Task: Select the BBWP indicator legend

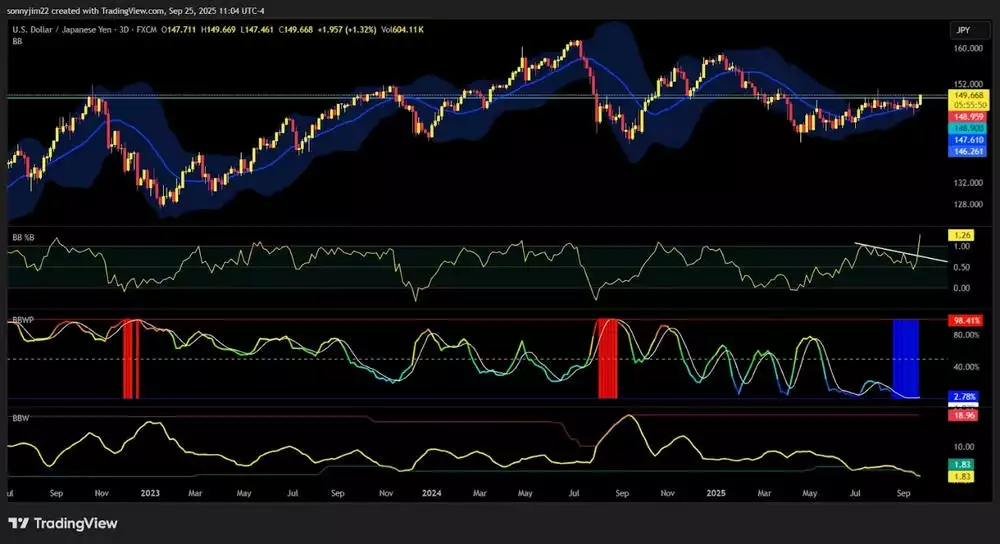Action: tap(23, 318)
